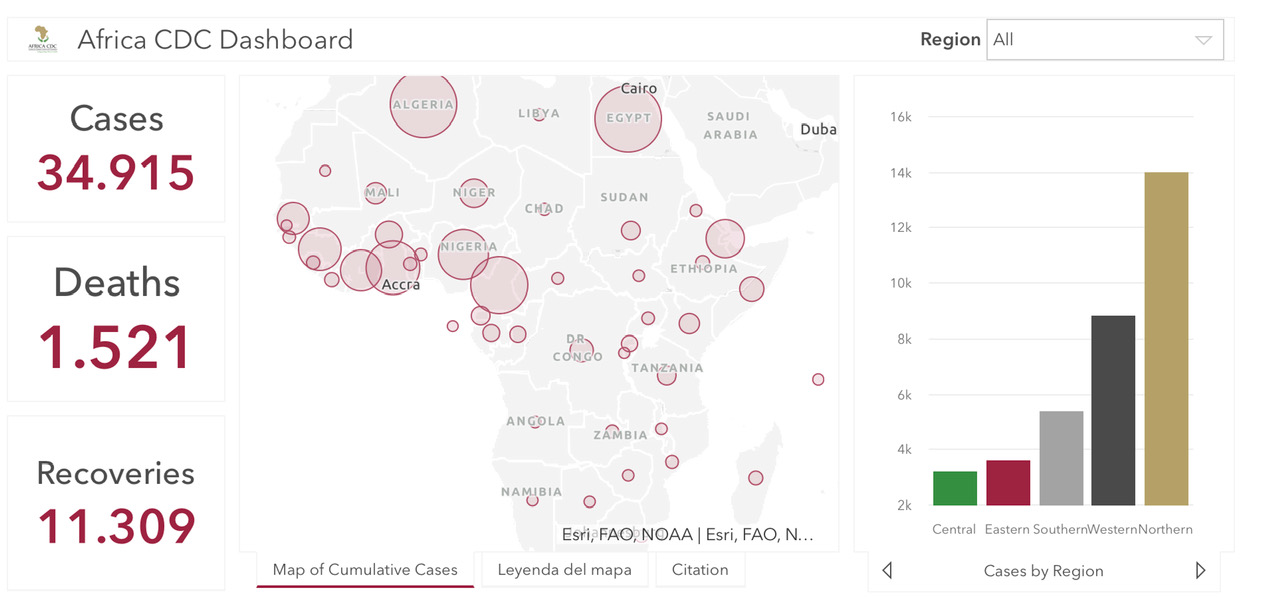Click the left arrow beside Cases by Region
Screen dimensions: 1280x599
[x=887, y=571]
